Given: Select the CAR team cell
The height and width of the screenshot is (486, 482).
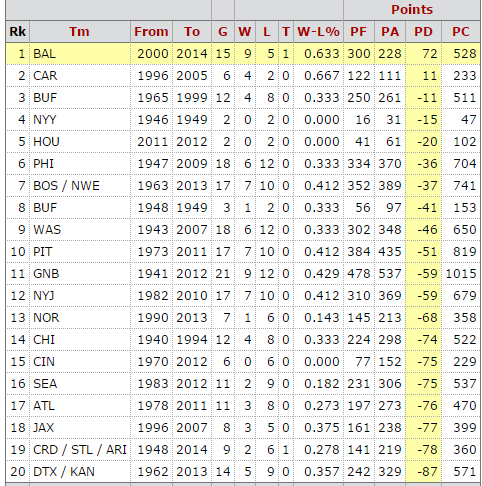Looking at the screenshot, I should pos(80,76).
